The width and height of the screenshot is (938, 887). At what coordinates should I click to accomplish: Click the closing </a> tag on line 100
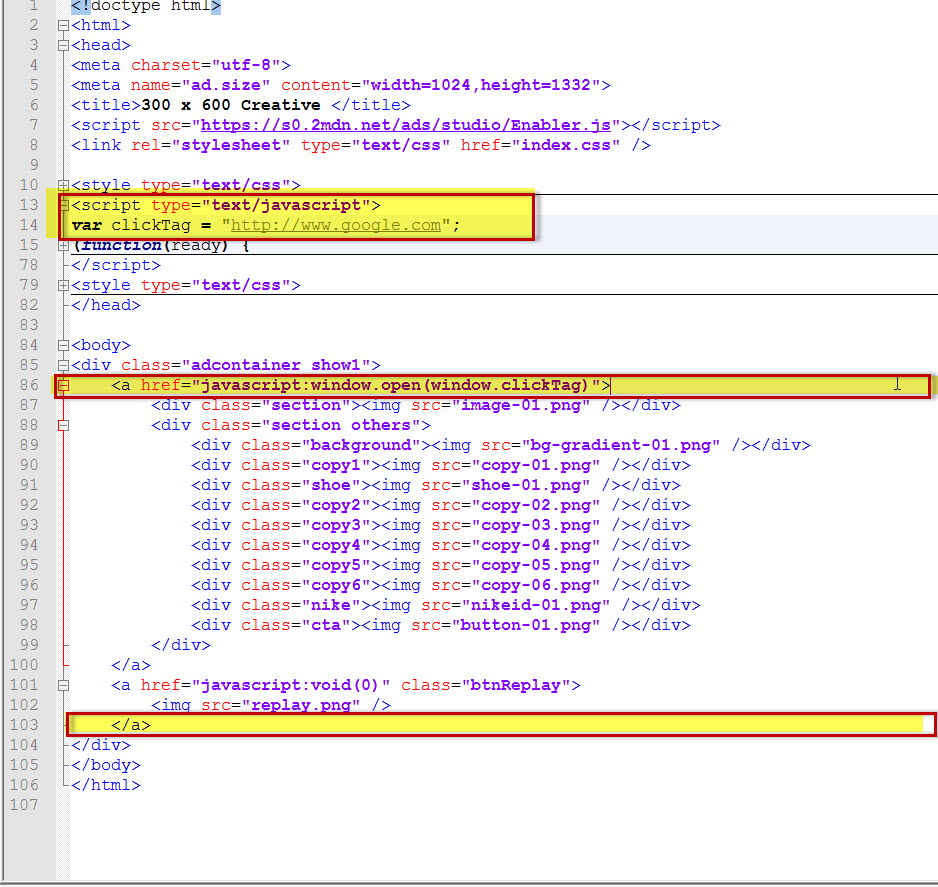131,665
